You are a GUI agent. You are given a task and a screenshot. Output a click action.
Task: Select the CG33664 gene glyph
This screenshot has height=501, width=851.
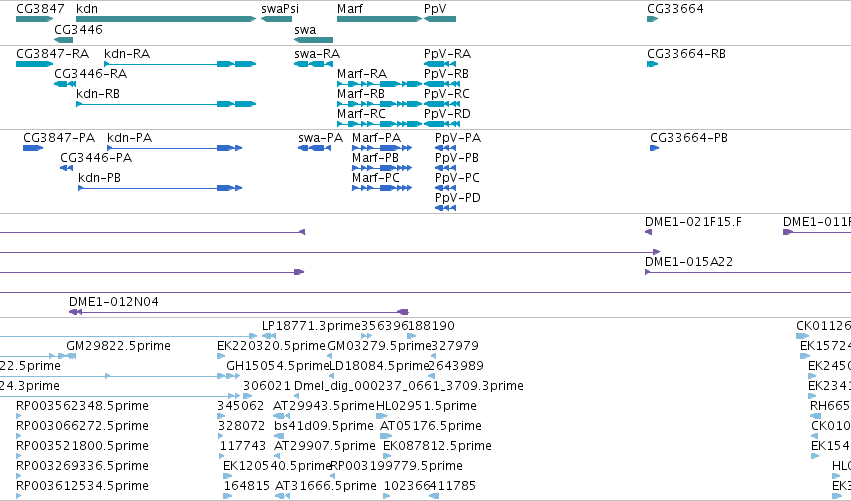[x=652, y=19]
